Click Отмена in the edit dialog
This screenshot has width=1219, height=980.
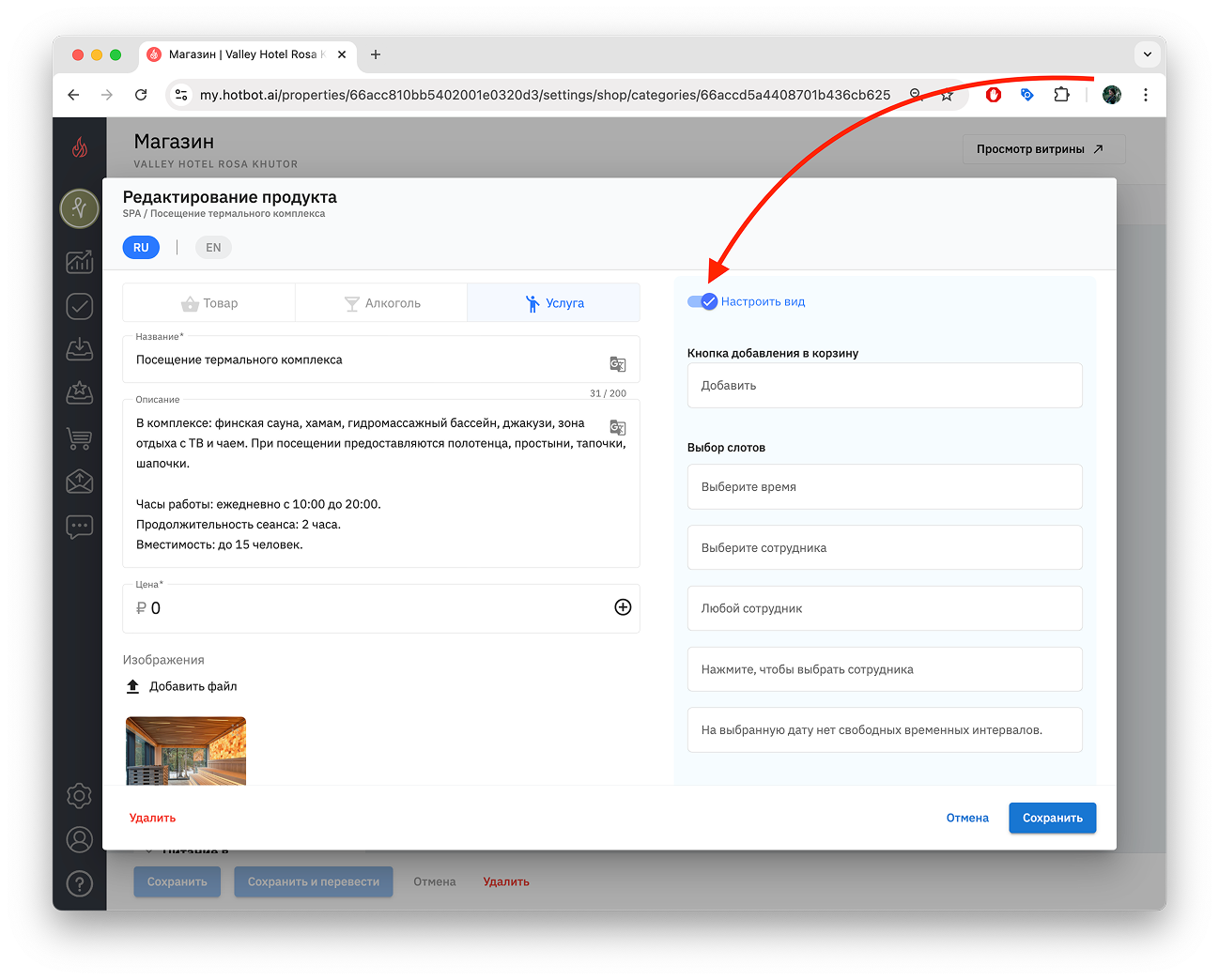pos(967,818)
